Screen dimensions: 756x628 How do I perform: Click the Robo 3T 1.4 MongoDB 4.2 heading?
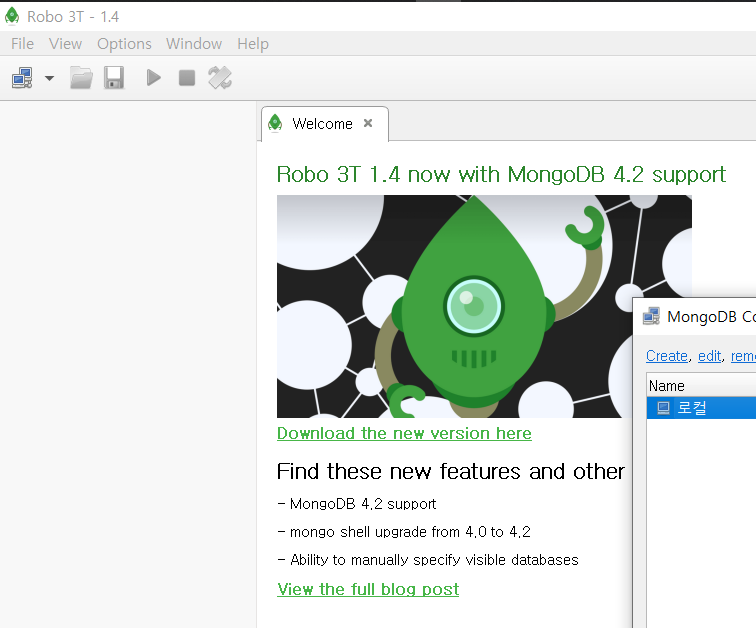pos(501,174)
